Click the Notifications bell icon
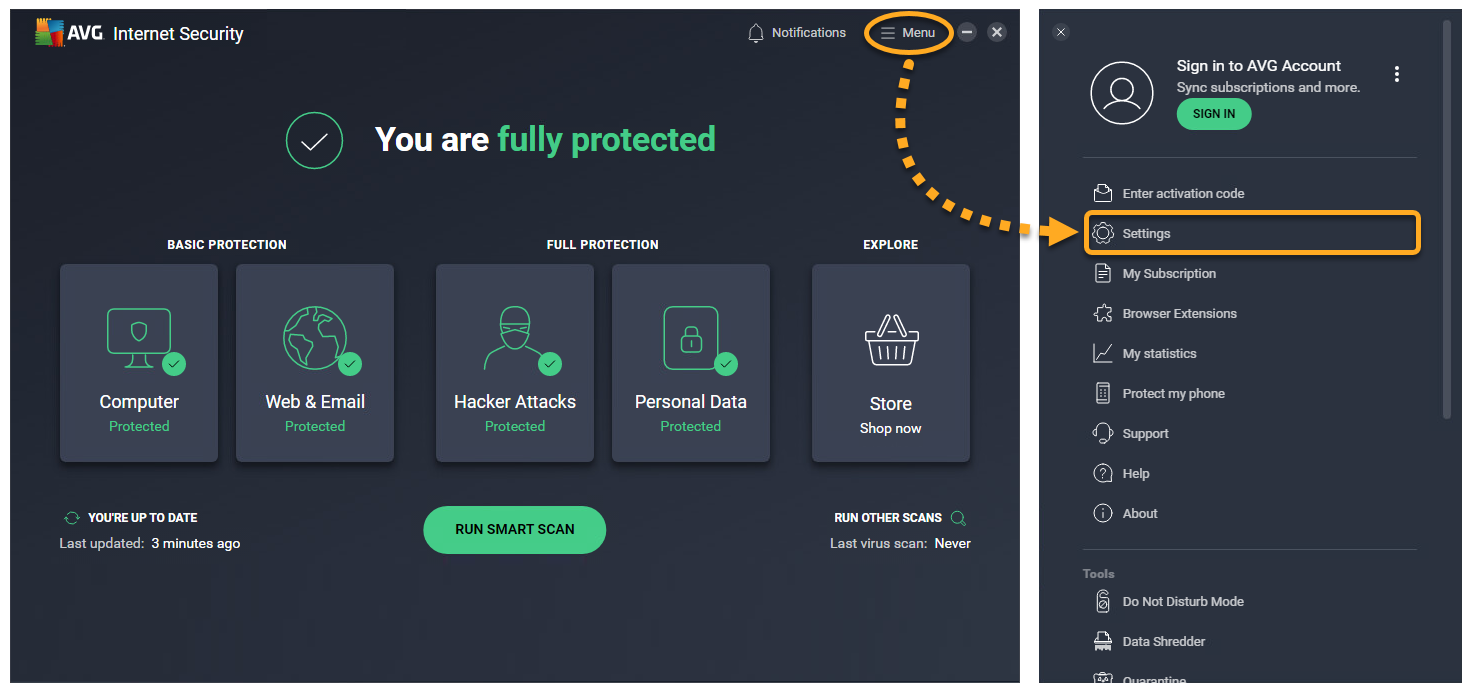Image resolution: width=1470 pixels, height=691 pixels. [756, 33]
